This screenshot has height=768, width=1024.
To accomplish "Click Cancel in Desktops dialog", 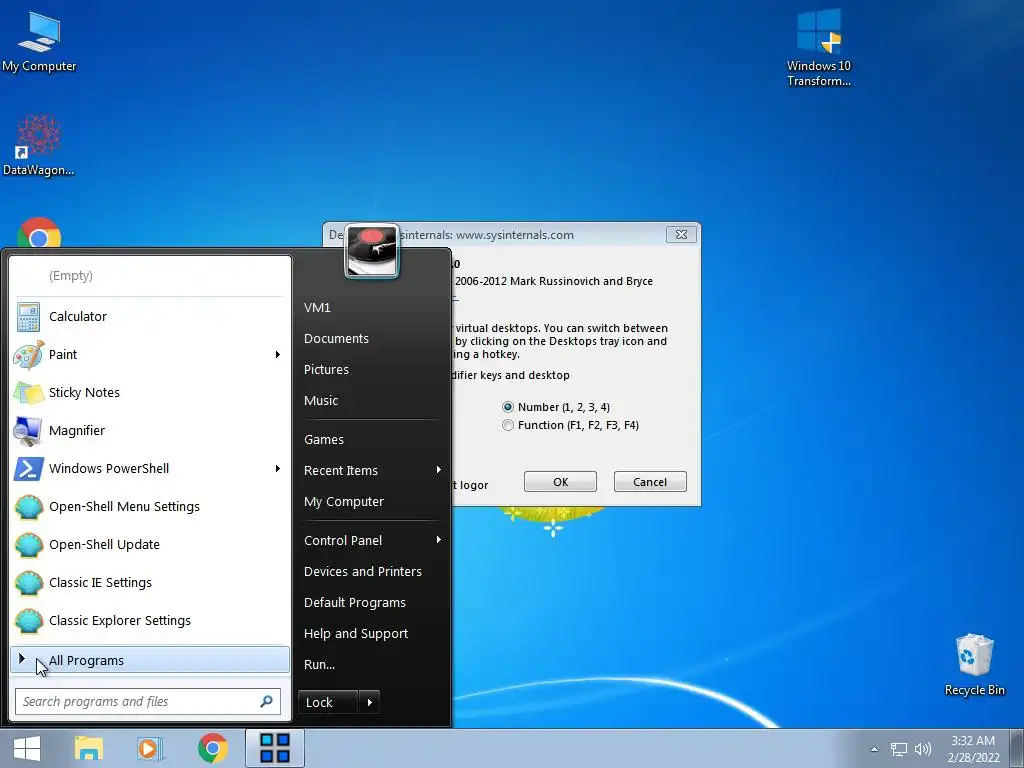I will [x=650, y=482].
